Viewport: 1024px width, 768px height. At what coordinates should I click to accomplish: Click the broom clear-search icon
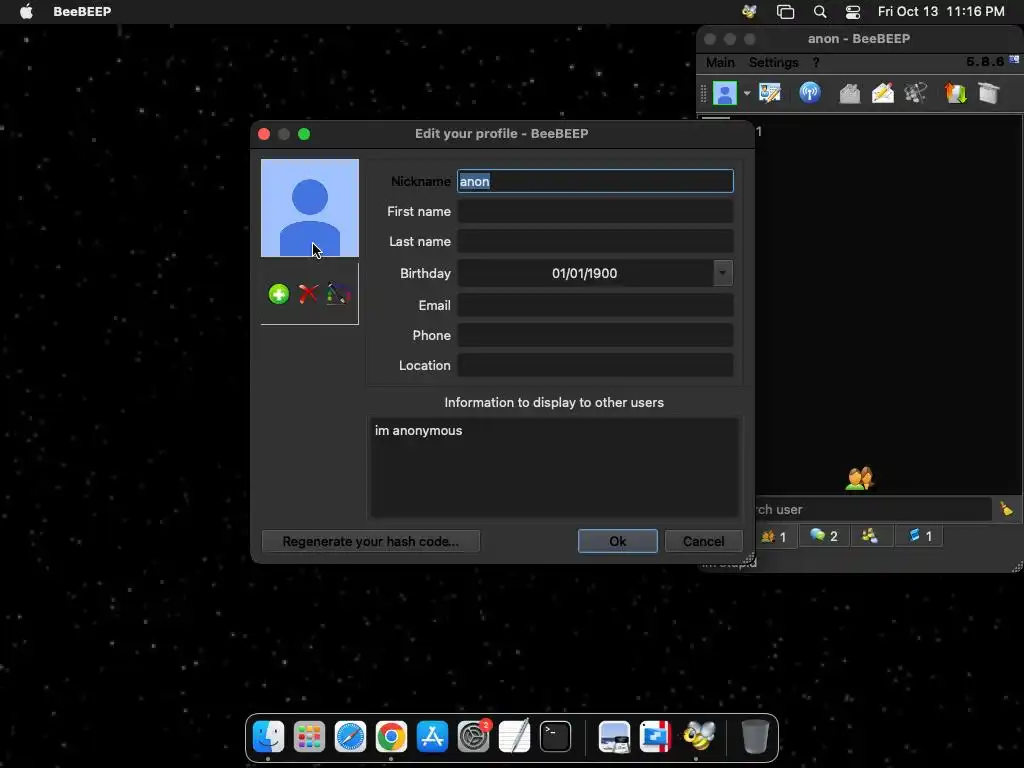[1006, 509]
